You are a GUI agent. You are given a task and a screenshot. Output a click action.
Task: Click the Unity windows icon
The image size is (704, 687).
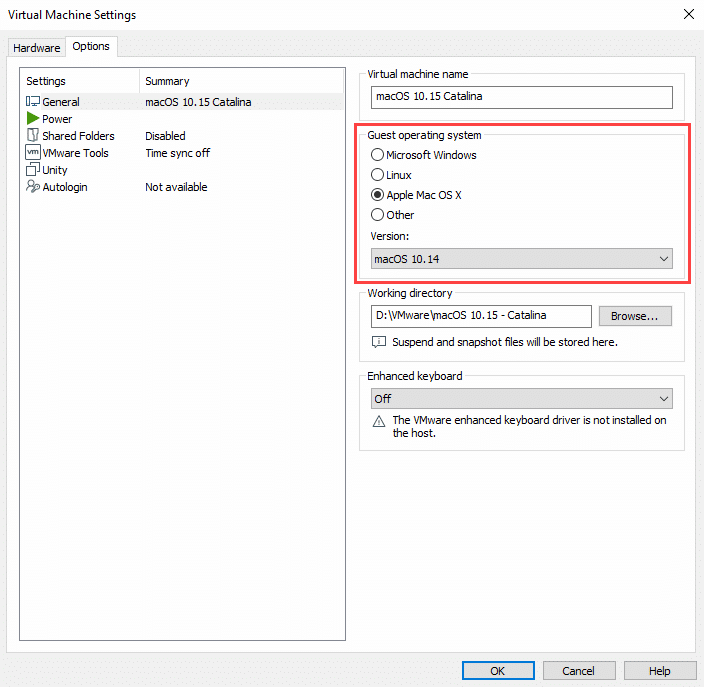click(x=33, y=170)
